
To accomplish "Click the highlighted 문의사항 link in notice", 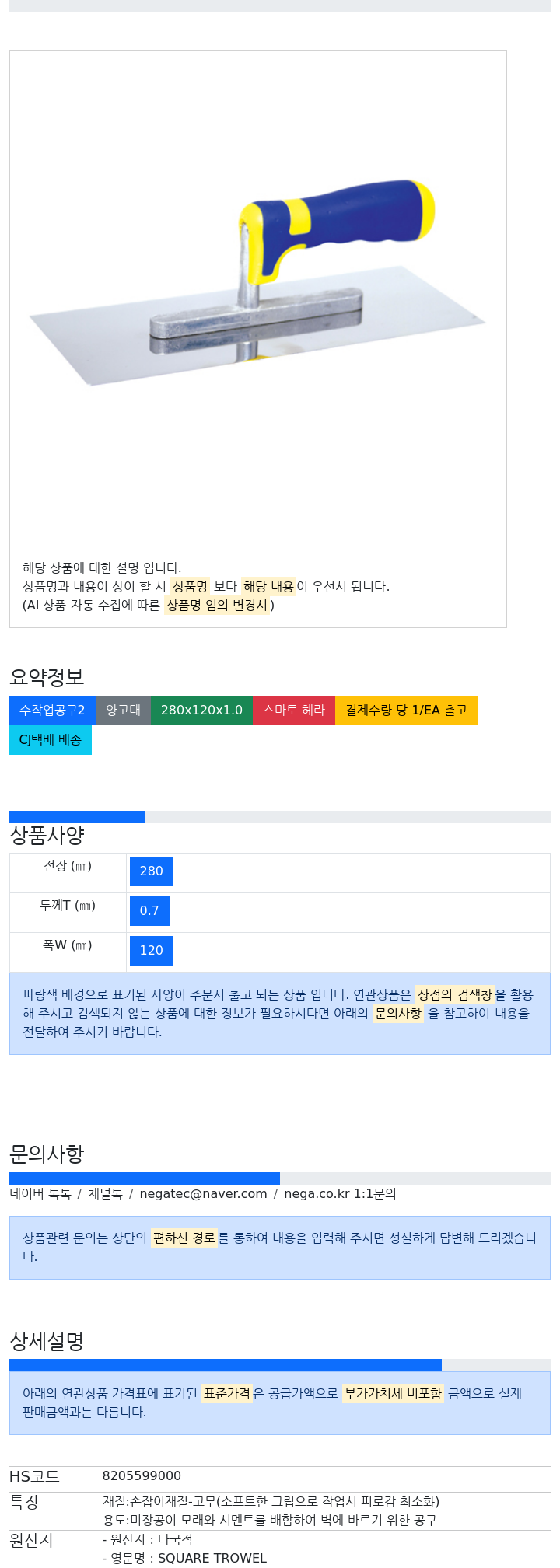I will pos(398,1014).
